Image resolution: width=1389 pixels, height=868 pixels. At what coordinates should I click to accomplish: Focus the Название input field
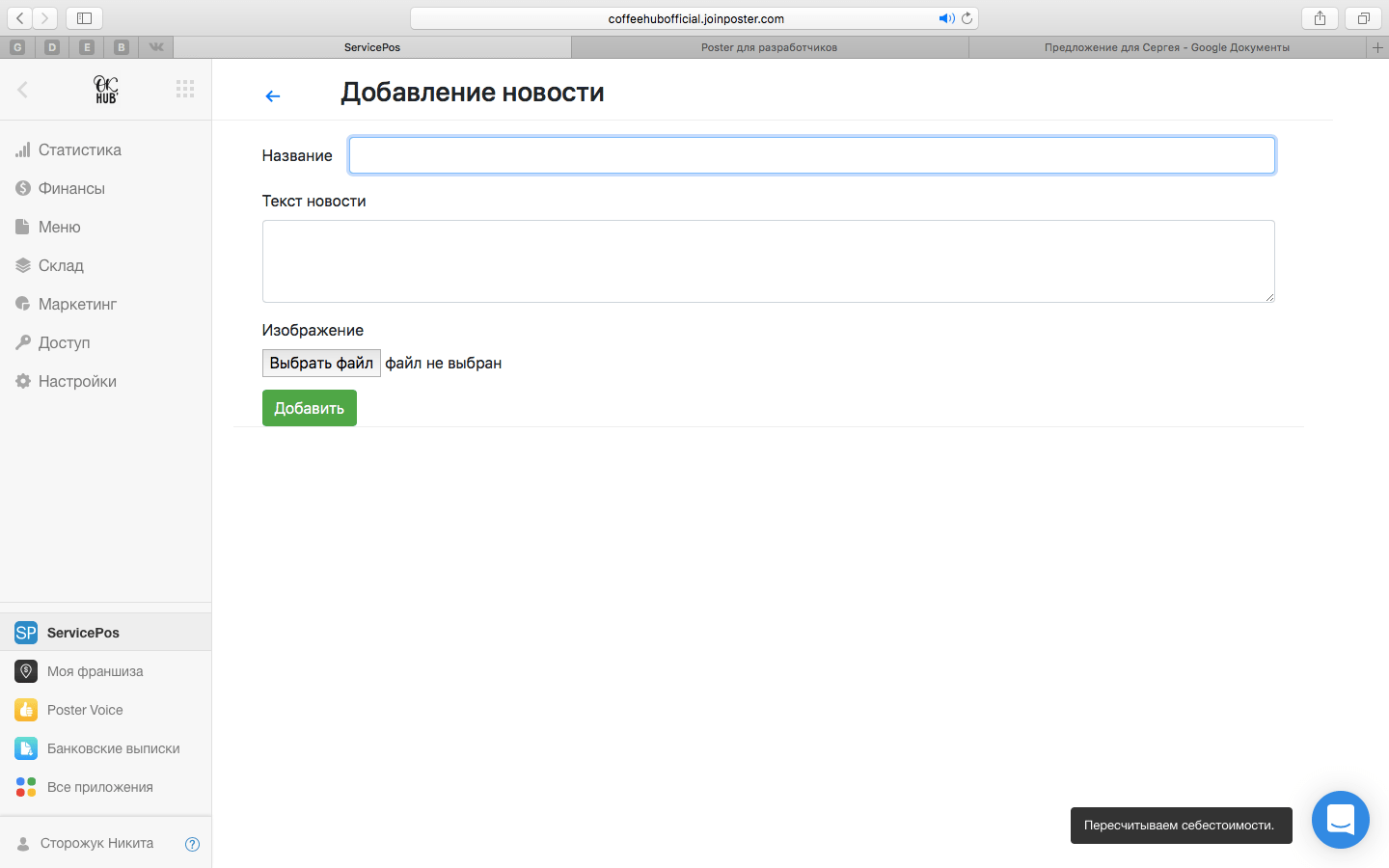[811, 155]
